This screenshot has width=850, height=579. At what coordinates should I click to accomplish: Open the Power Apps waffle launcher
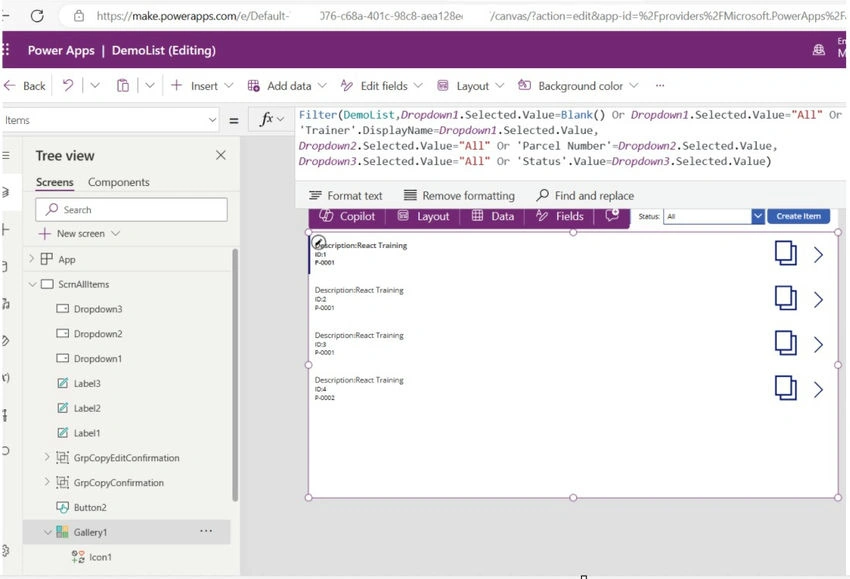tap(6, 50)
